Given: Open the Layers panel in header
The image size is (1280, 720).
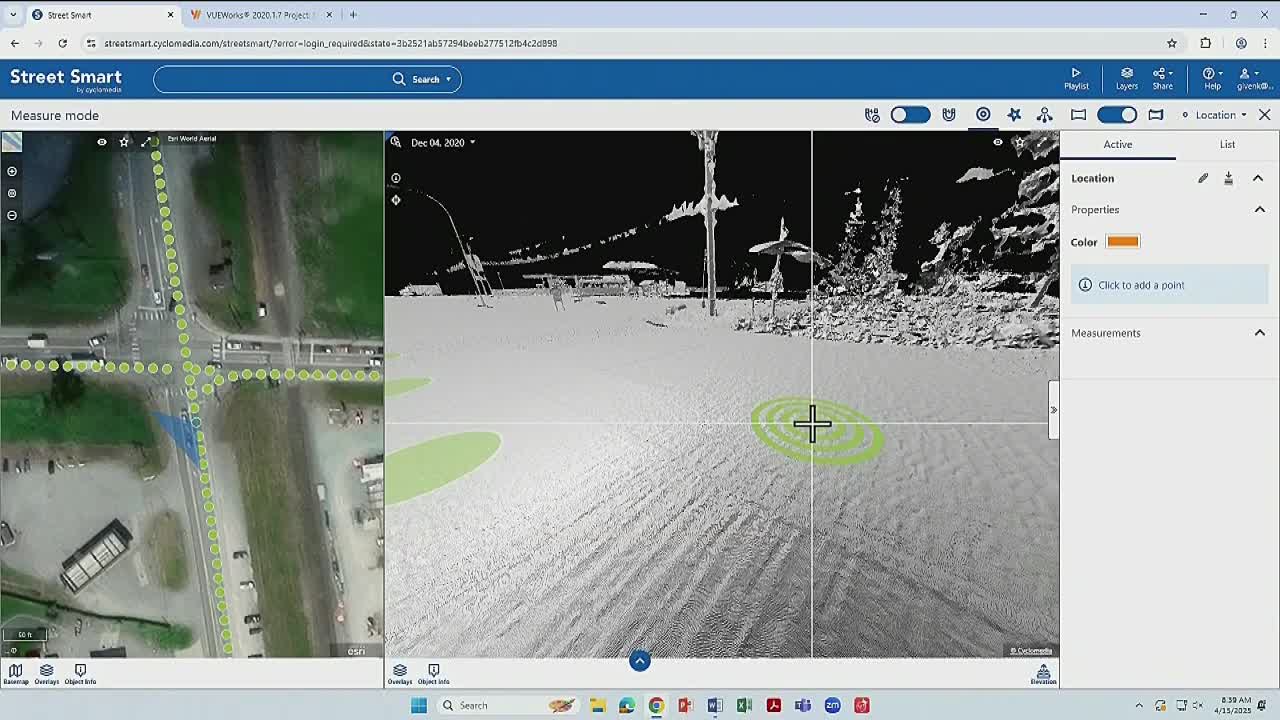Looking at the screenshot, I should coord(1126,78).
